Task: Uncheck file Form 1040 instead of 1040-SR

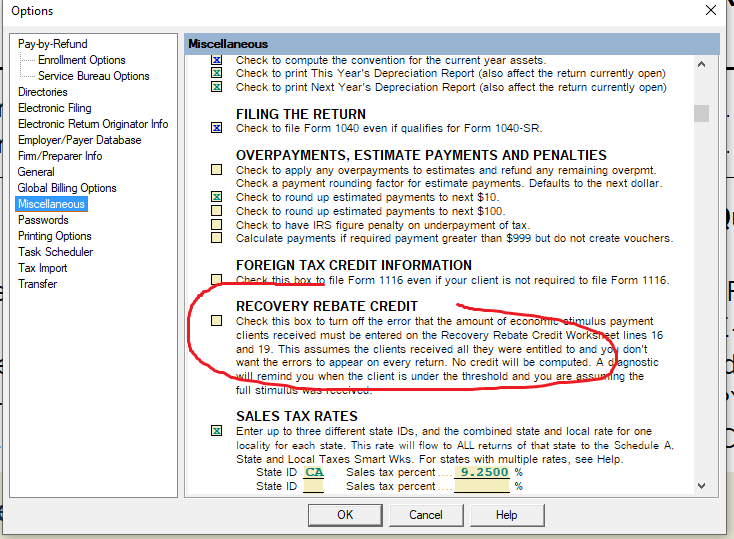Action: [x=216, y=128]
